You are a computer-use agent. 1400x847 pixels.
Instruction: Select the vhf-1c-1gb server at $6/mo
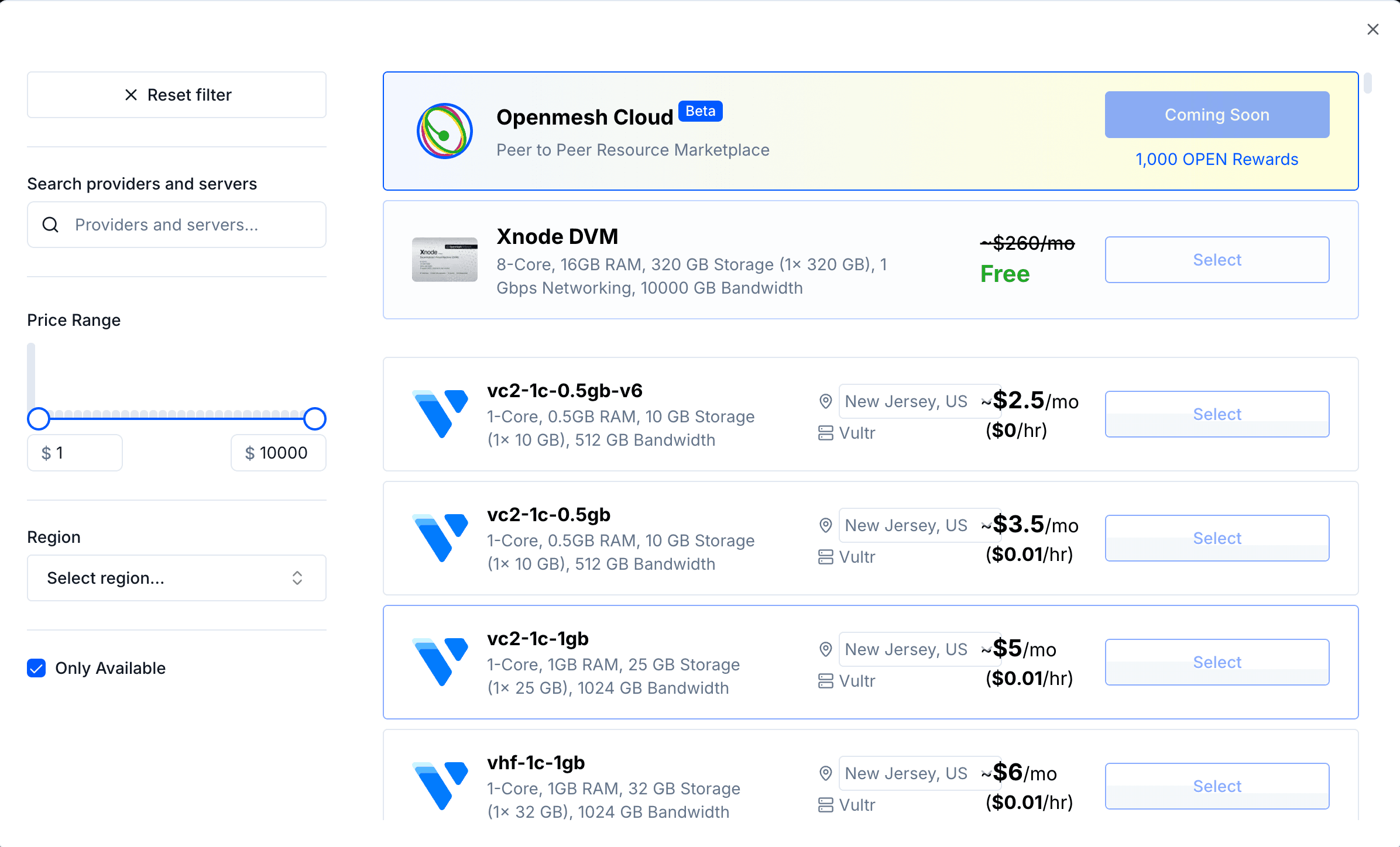click(1217, 786)
